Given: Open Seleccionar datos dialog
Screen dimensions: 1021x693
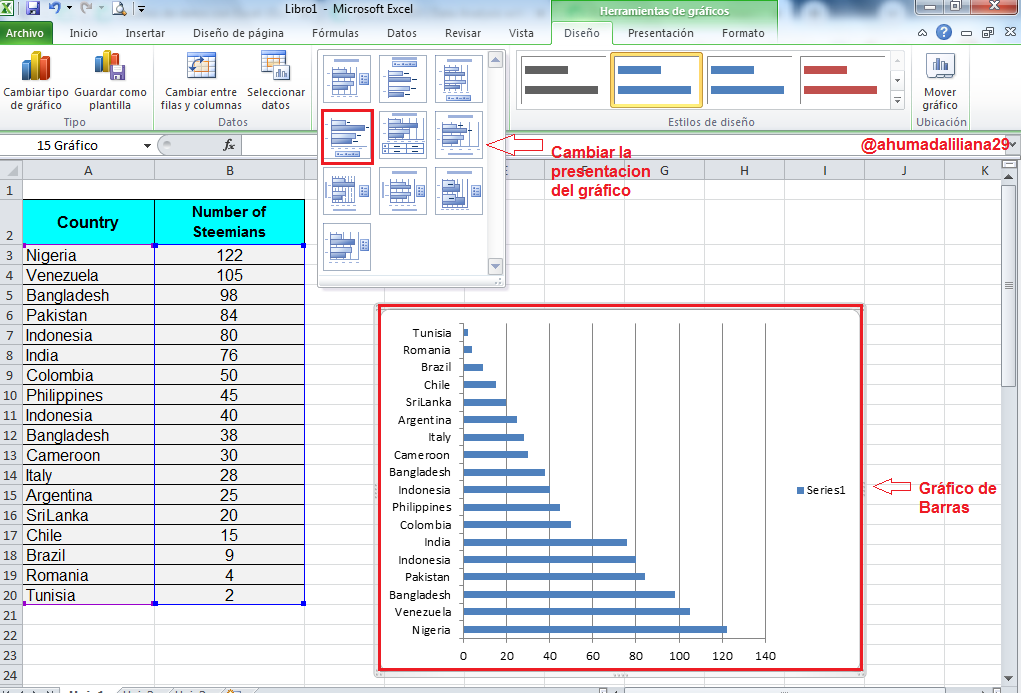Looking at the screenshot, I should pyautogui.click(x=276, y=80).
